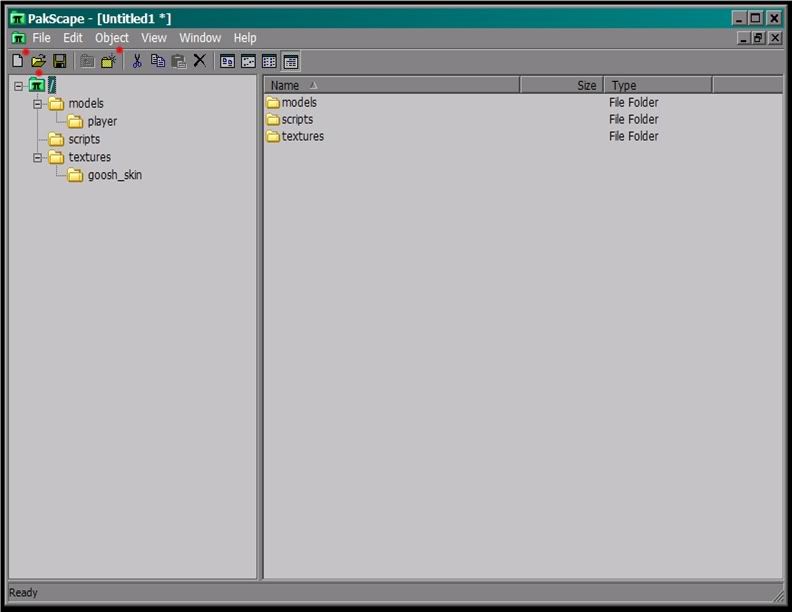Create a new folder via toolbar icon

point(109,61)
